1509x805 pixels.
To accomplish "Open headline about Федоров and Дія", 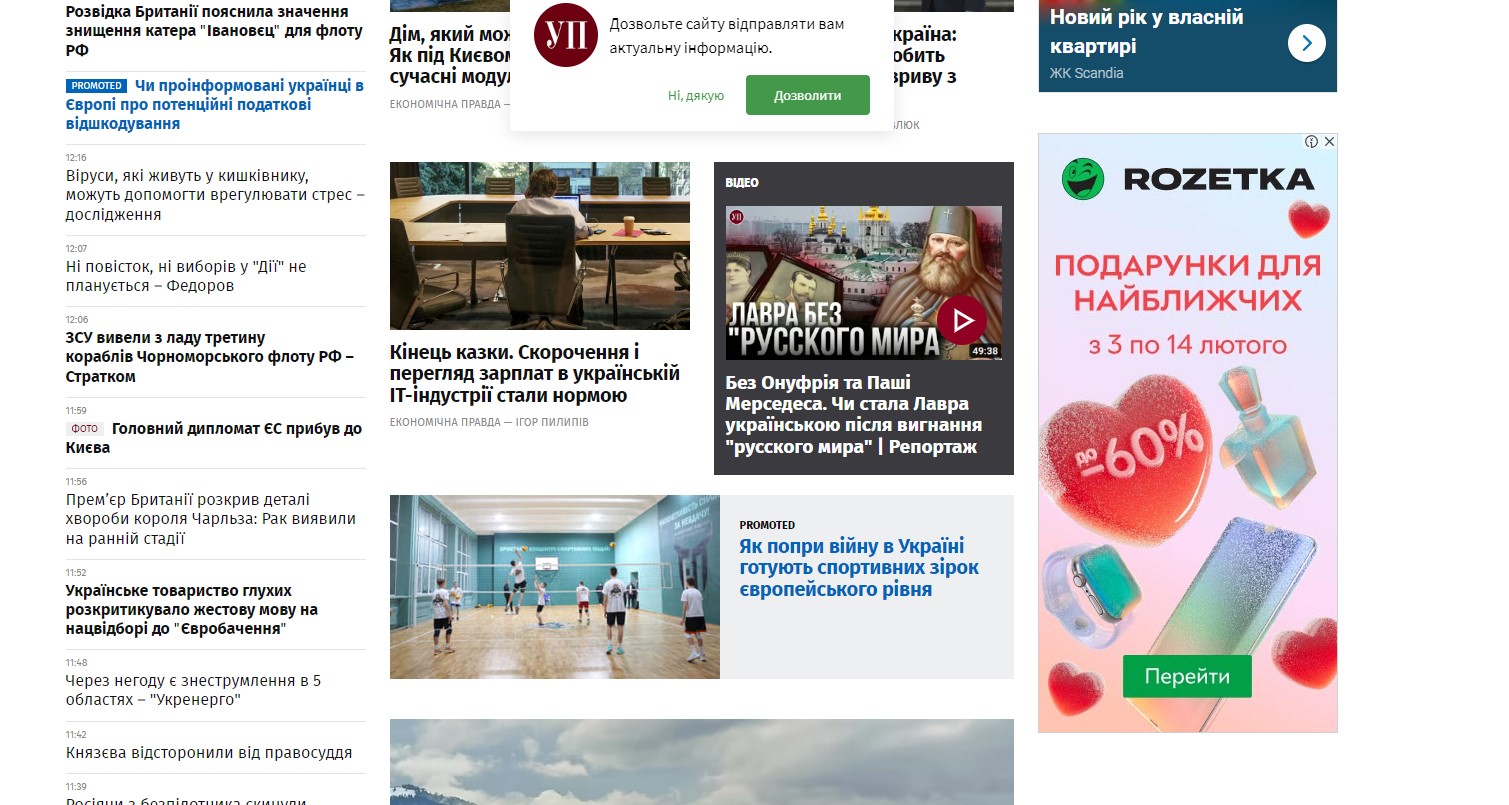I will (x=186, y=276).
